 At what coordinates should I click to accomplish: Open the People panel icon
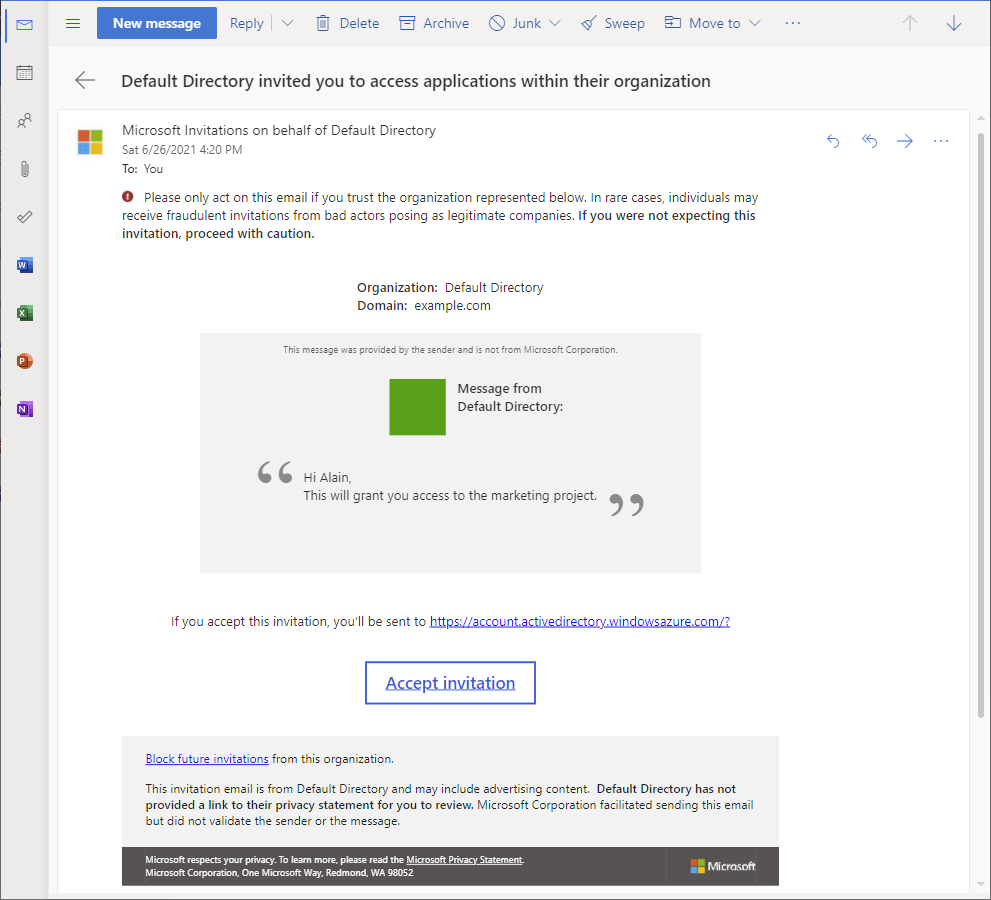click(x=24, y=120)
